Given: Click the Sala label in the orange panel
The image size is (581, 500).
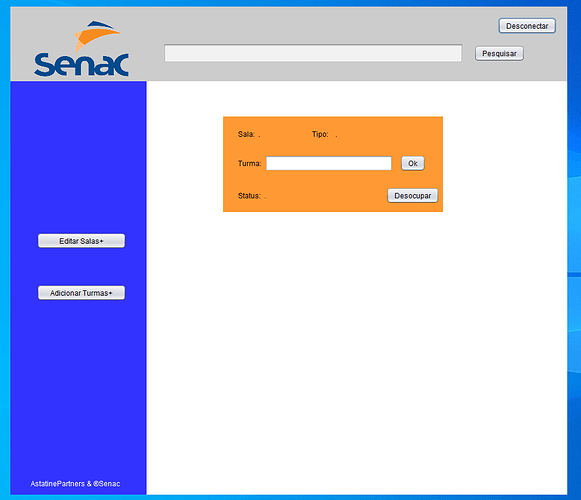Looking at the screenshot, I should [246, 134].
